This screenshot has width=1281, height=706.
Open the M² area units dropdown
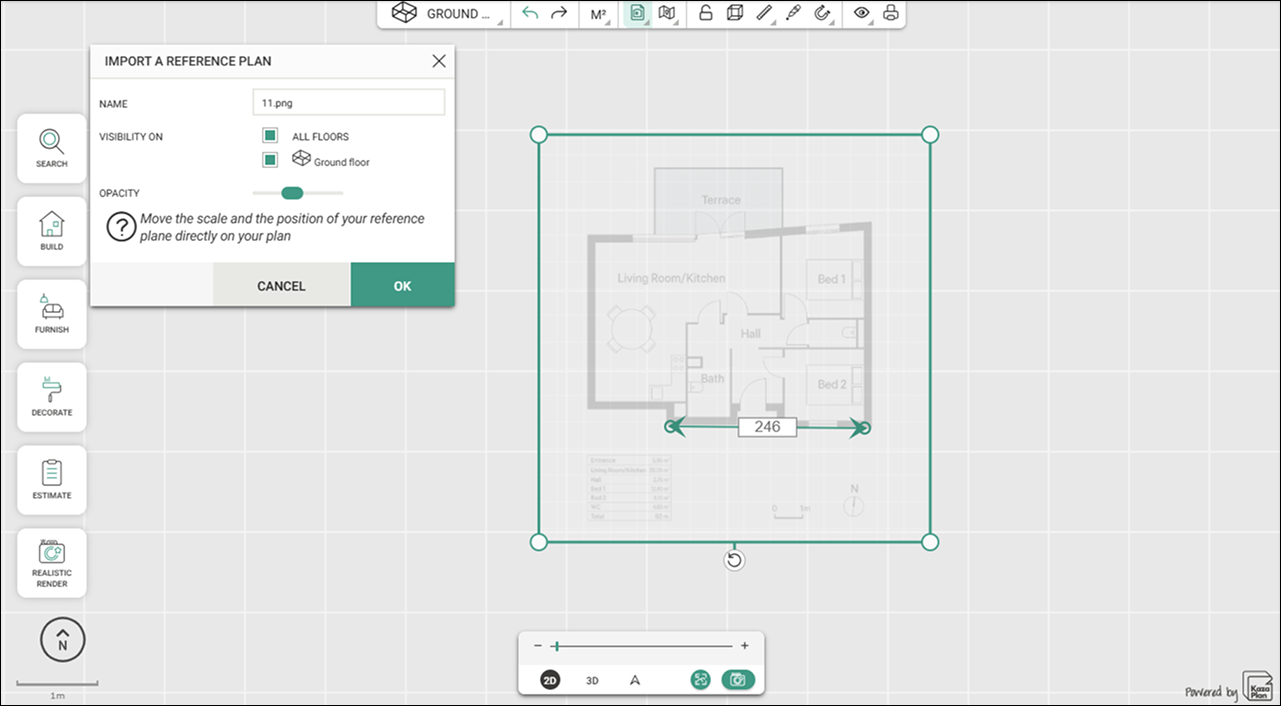[599, 14]
